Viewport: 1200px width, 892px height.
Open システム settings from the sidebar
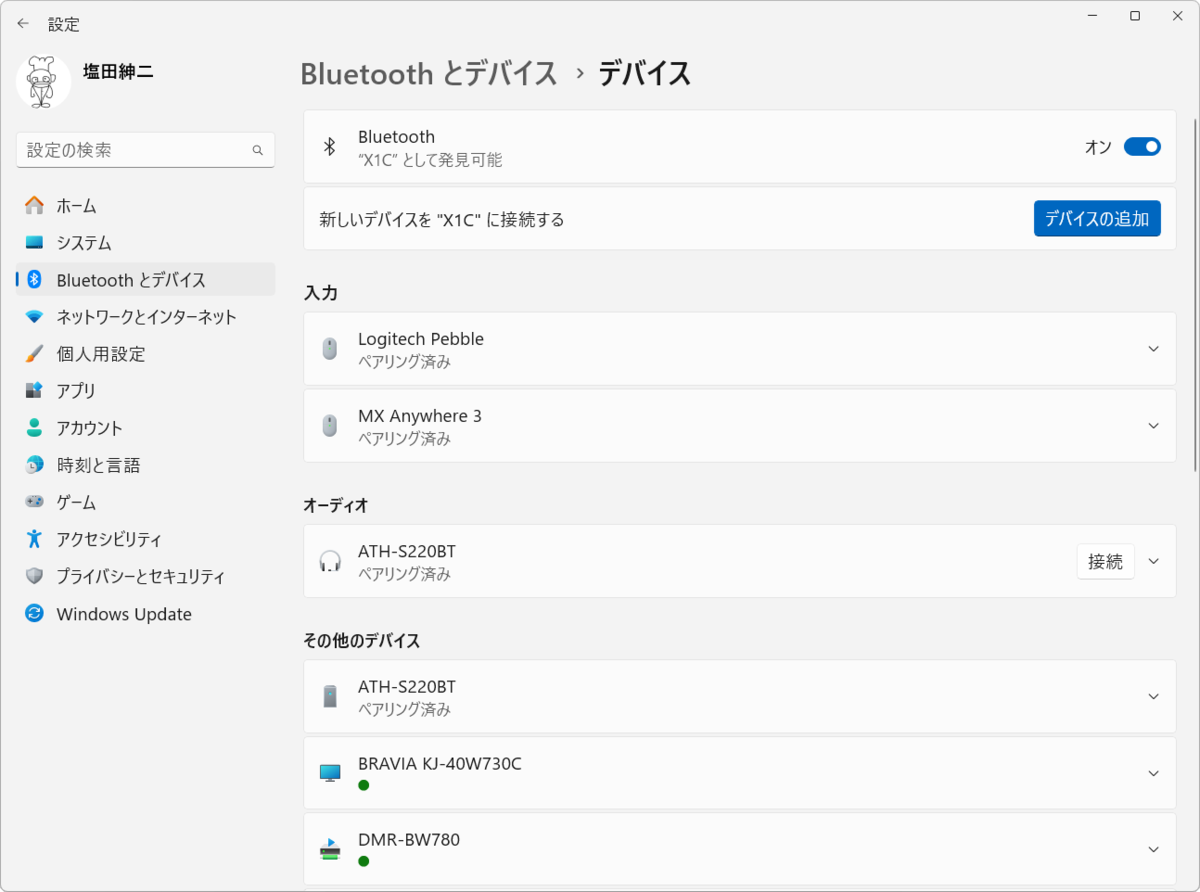(34, 242)
